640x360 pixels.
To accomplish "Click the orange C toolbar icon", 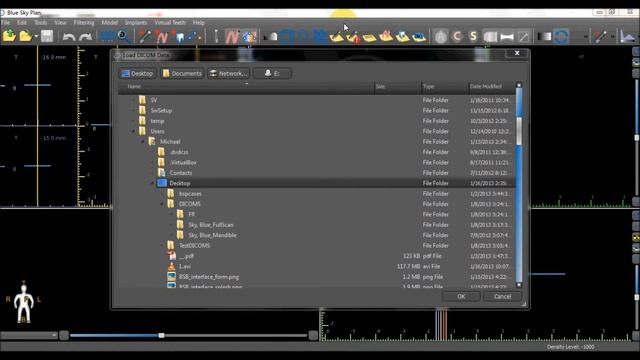I will tap(457, 37).
